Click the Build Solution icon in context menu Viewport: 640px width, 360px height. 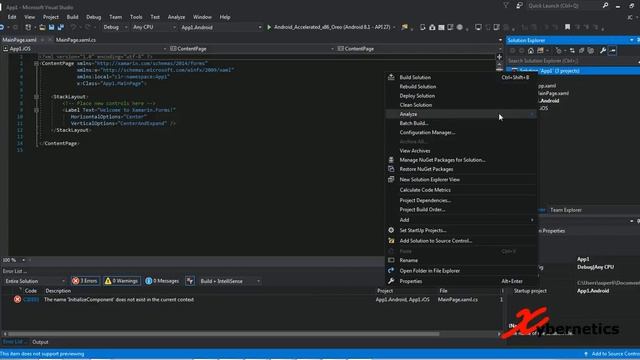point(391,77)
